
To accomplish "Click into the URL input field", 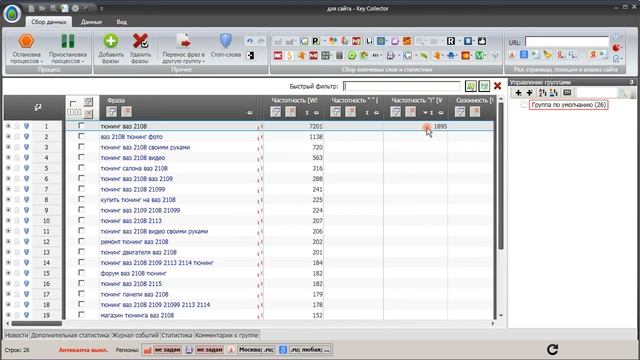I will point(567,42).
